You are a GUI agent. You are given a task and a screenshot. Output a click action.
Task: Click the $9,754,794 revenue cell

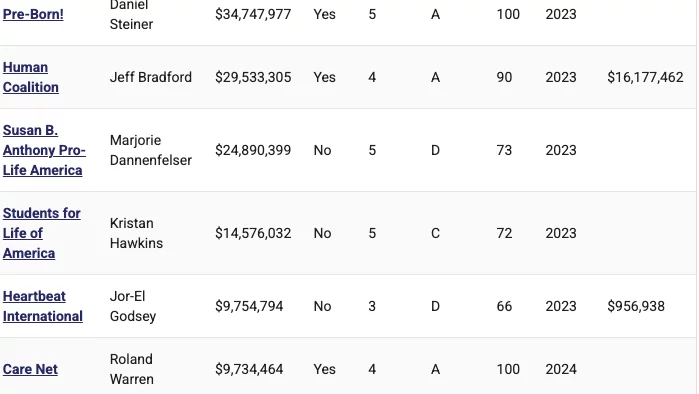(249, 306)
